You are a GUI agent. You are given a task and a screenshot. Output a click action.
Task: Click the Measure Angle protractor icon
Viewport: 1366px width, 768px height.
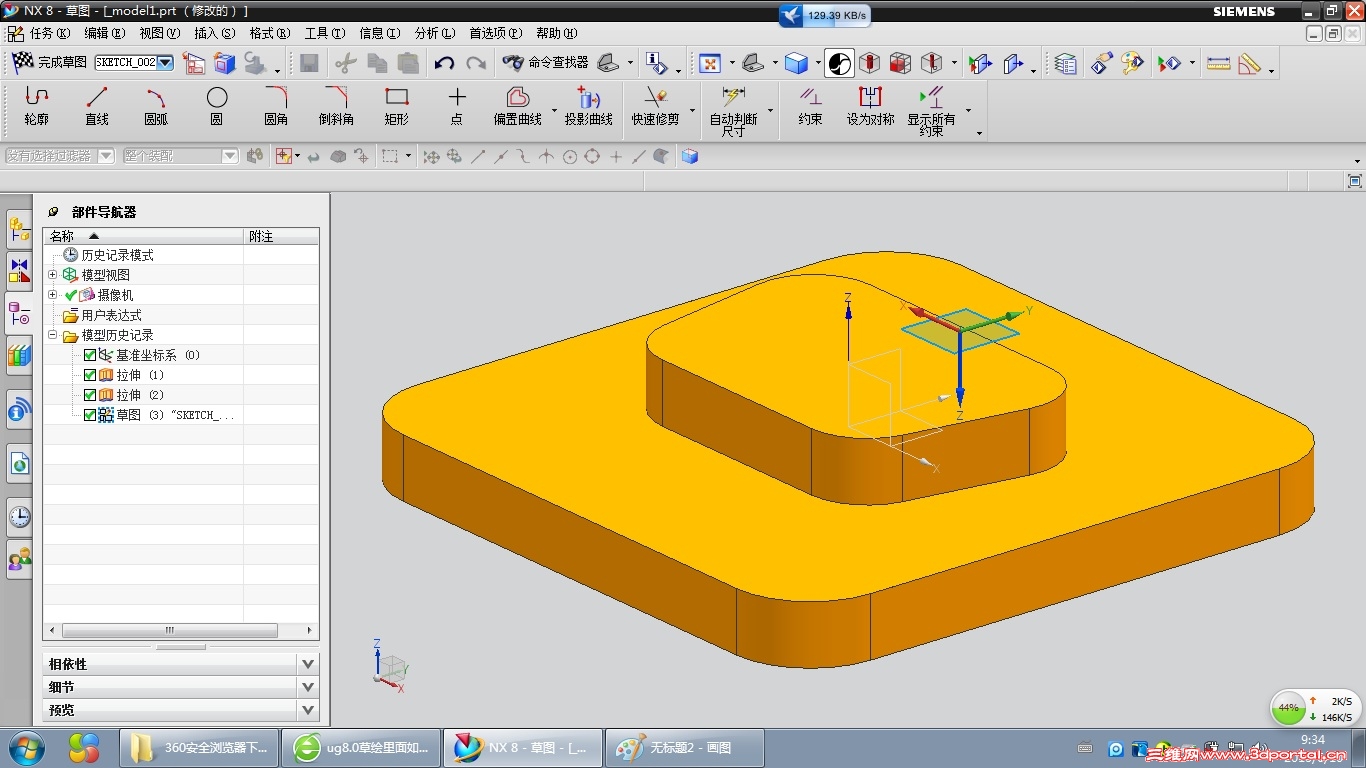pos(1249,63)
